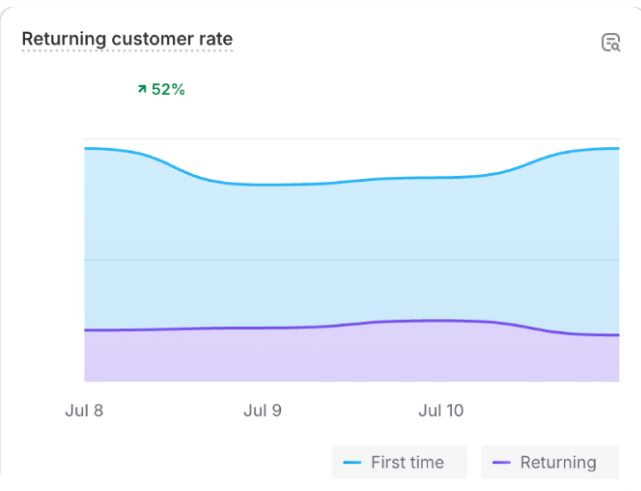
Task: Click the blue swatch in First time legend
Action: pyautogui.click(x=352, y=463)
